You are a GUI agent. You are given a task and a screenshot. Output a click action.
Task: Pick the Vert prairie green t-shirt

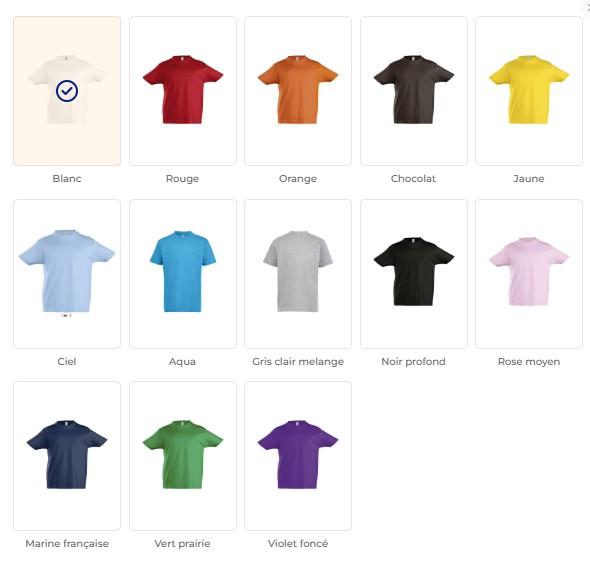pyautogui.click(x=183, y=456)
